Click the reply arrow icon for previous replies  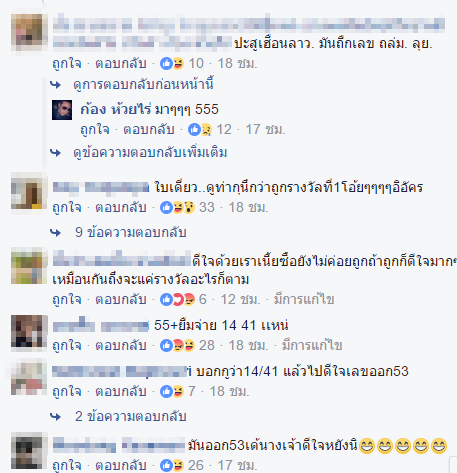point(56,85)
